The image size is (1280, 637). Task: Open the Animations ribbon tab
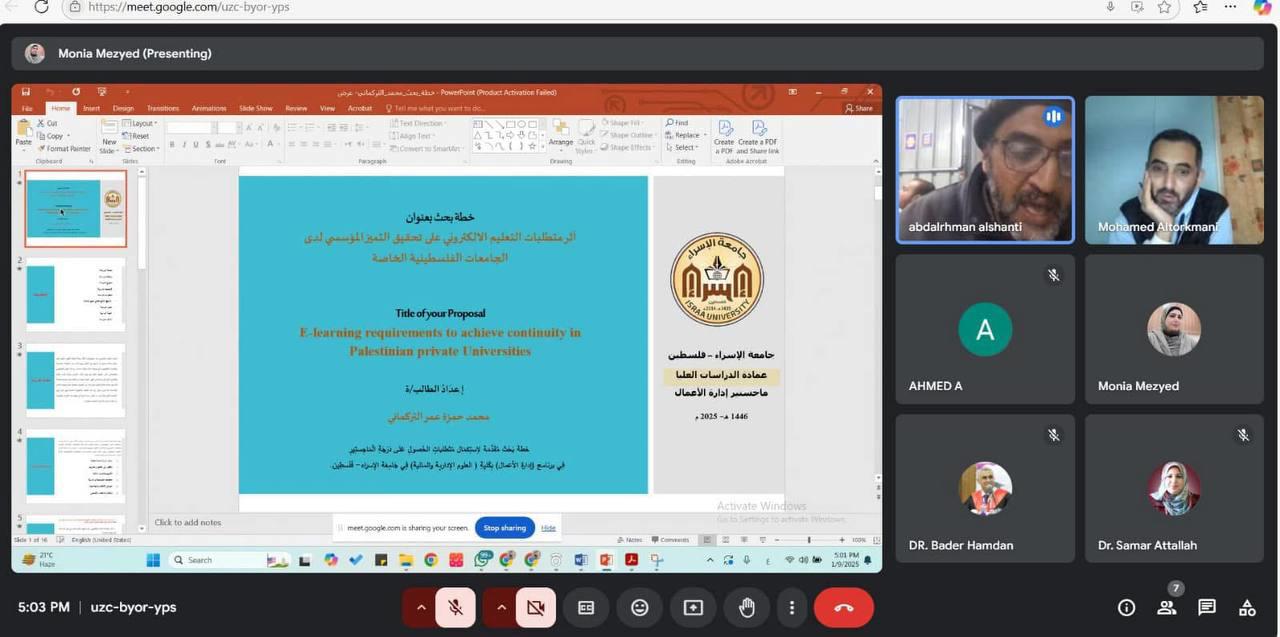pyautogui.click(x=209, y=108)
